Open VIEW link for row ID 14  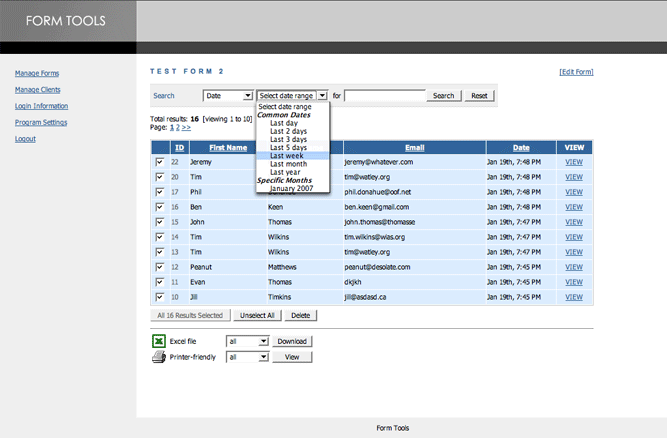tap(574, 237)
